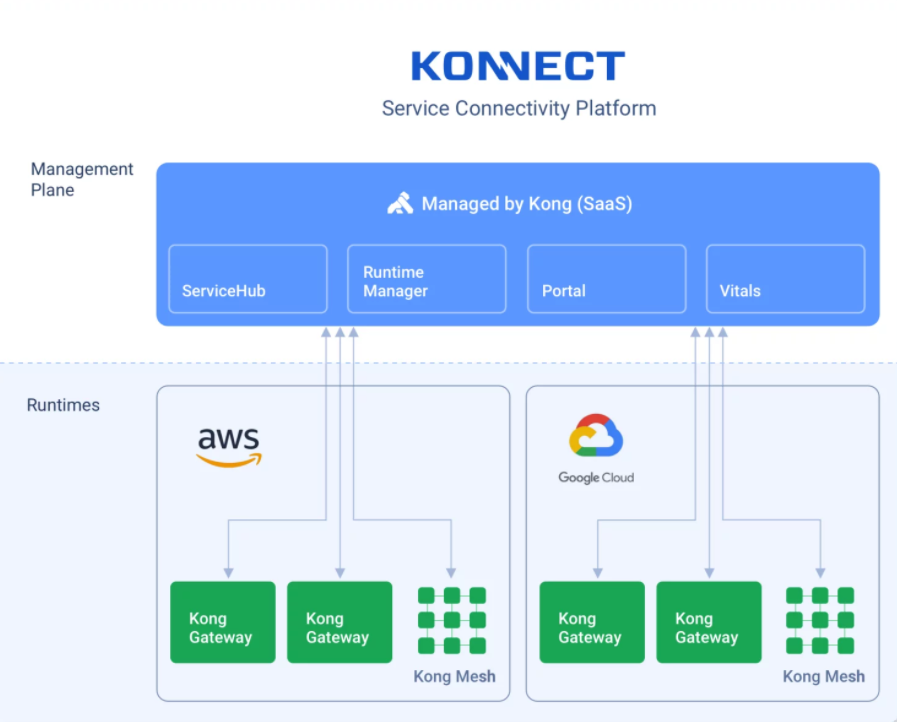897x722 pixels.
Task: Click the "Runtimes" label
Action: (x=63, y=405)
